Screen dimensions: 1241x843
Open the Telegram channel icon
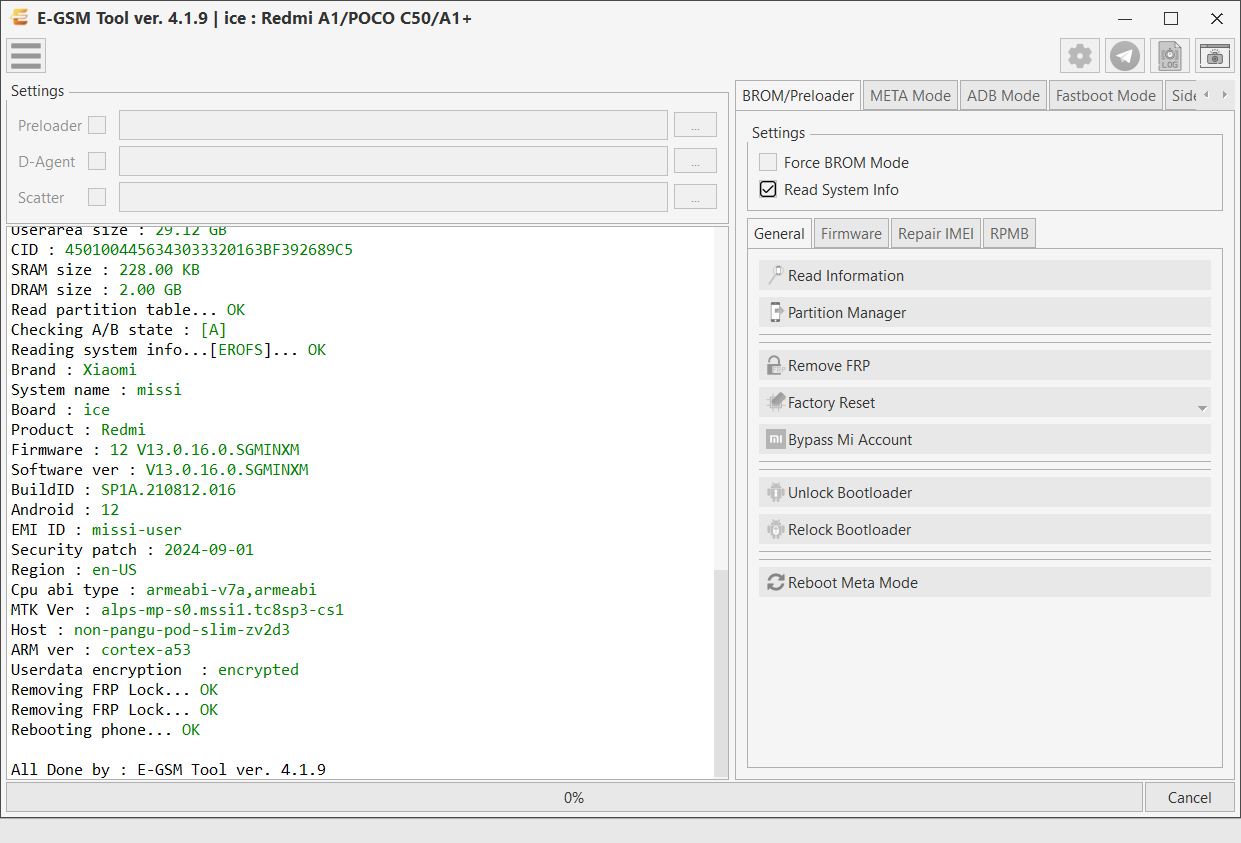point(1125,56)
